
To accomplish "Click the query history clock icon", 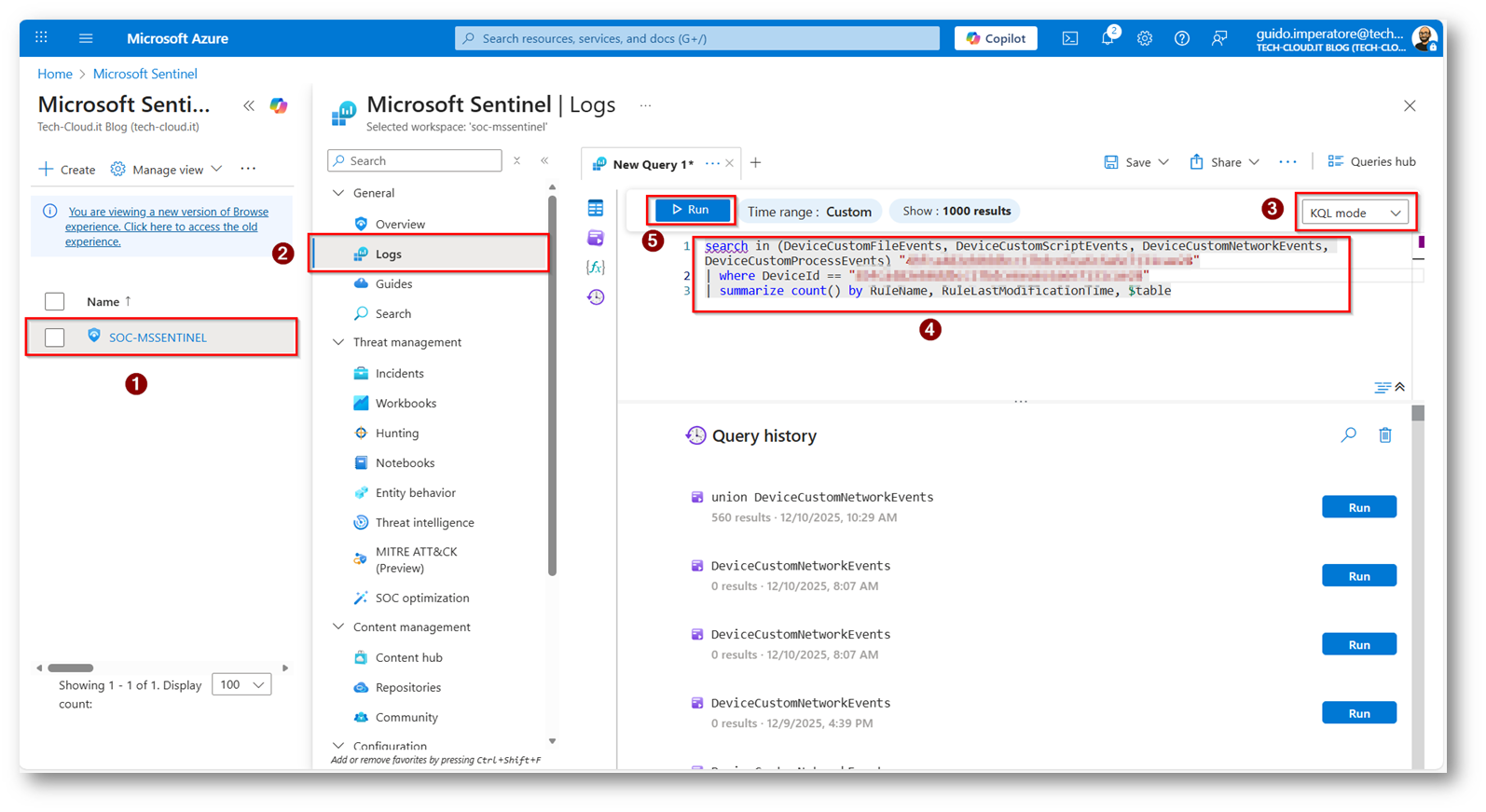I will (x=596, y=297).
